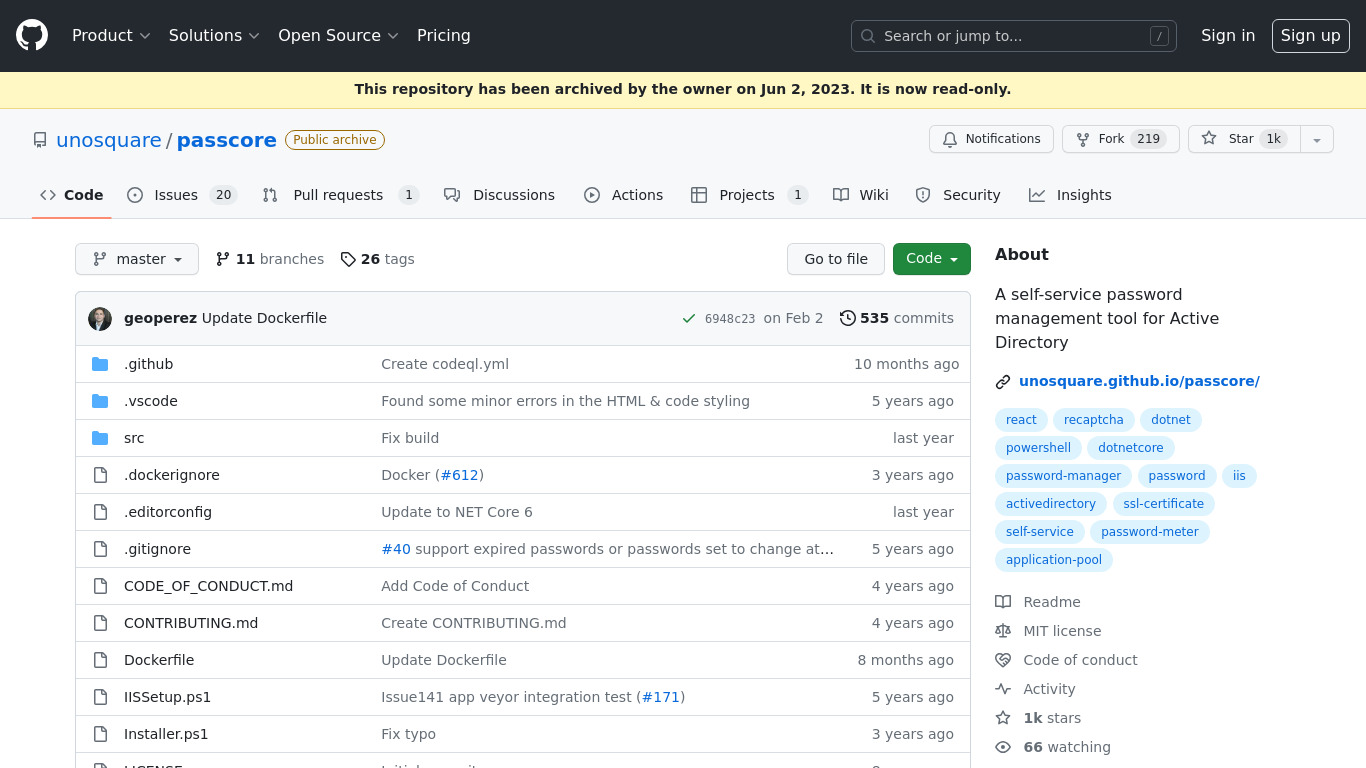The image size is (1366, 768).
Task: Click the star icon beside 1k stars
Action: [1003, 718]
